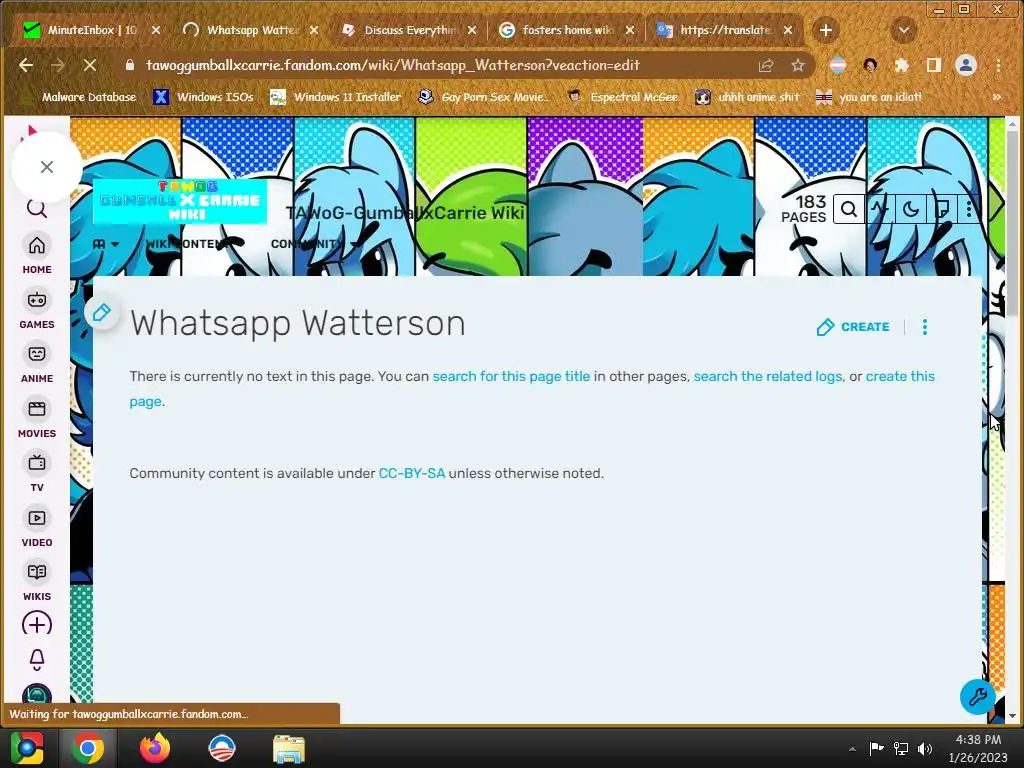
Task: Open the Chrome profile avatar
Action: coord(966,65)
